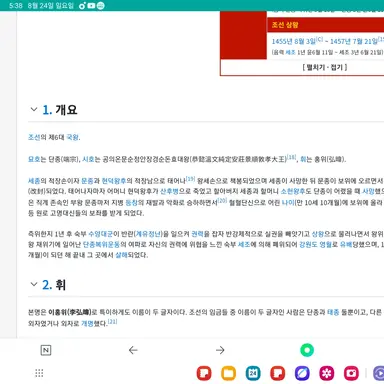Open the 상왕 link in the paragraph

[318, 234]
